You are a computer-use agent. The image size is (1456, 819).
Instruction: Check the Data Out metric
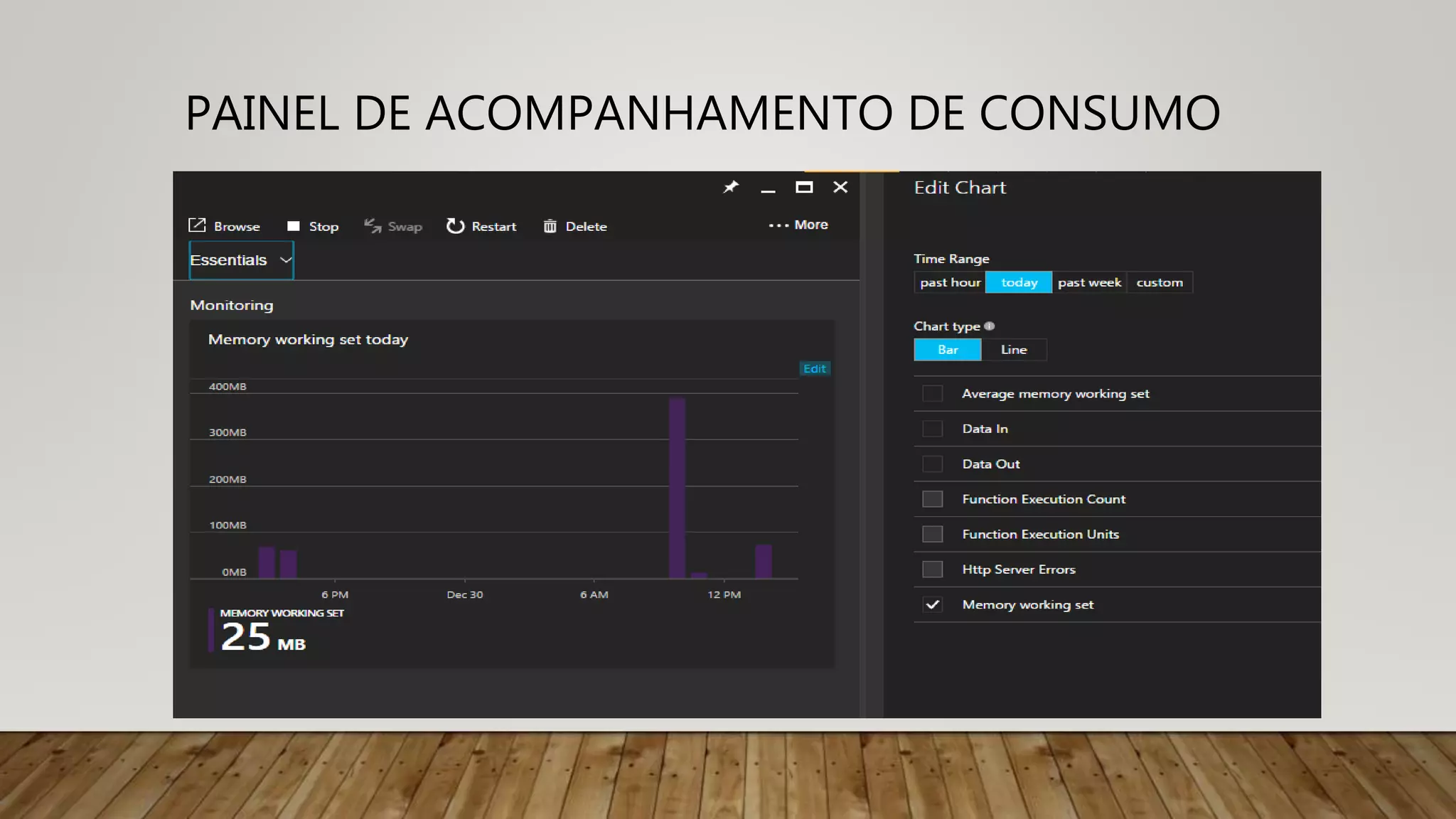933,464
